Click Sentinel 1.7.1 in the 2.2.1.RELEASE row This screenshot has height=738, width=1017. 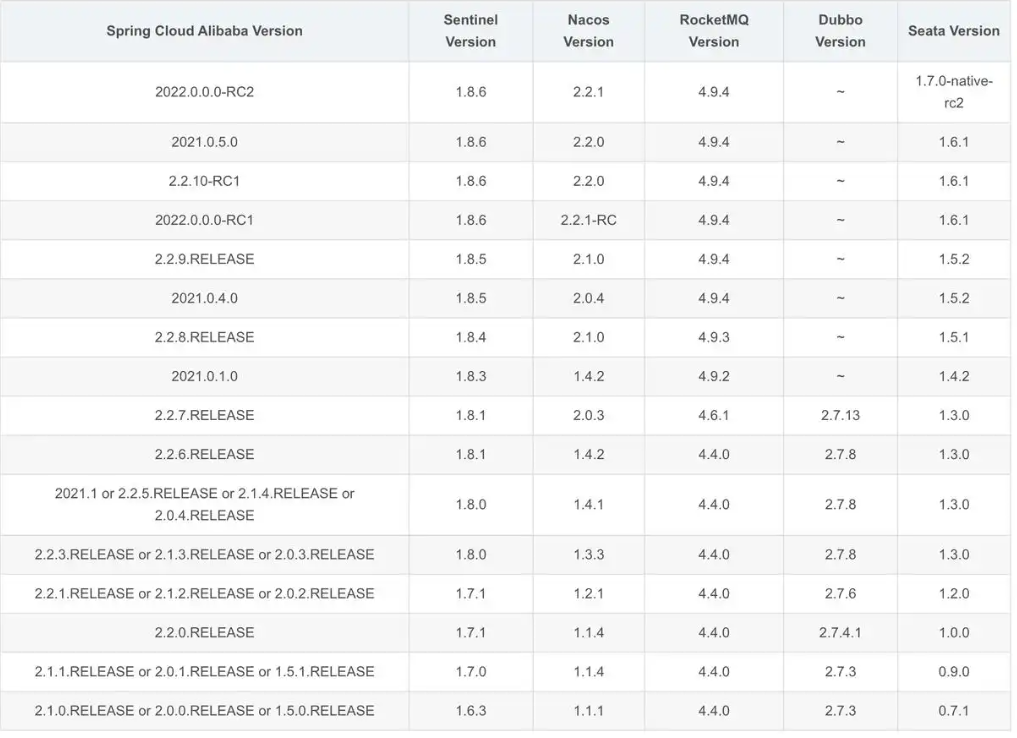click(471, 593)
